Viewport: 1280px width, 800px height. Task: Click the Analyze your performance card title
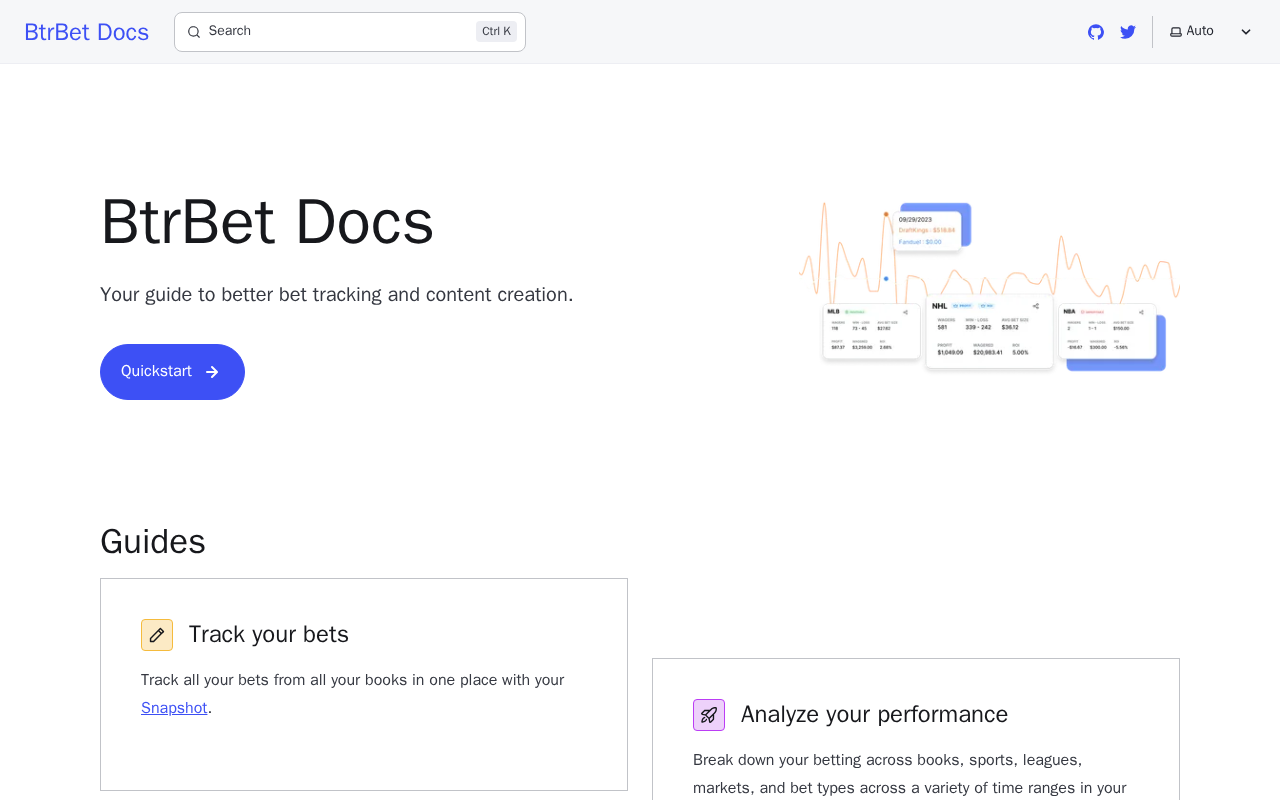point(874,715)
